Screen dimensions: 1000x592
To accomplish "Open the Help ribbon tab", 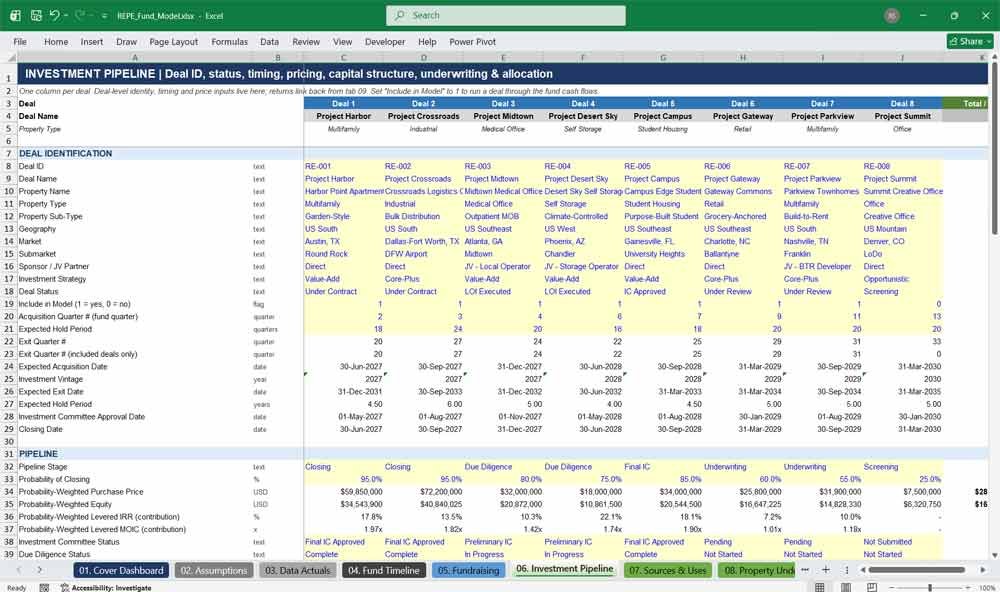I will point(427,41).
